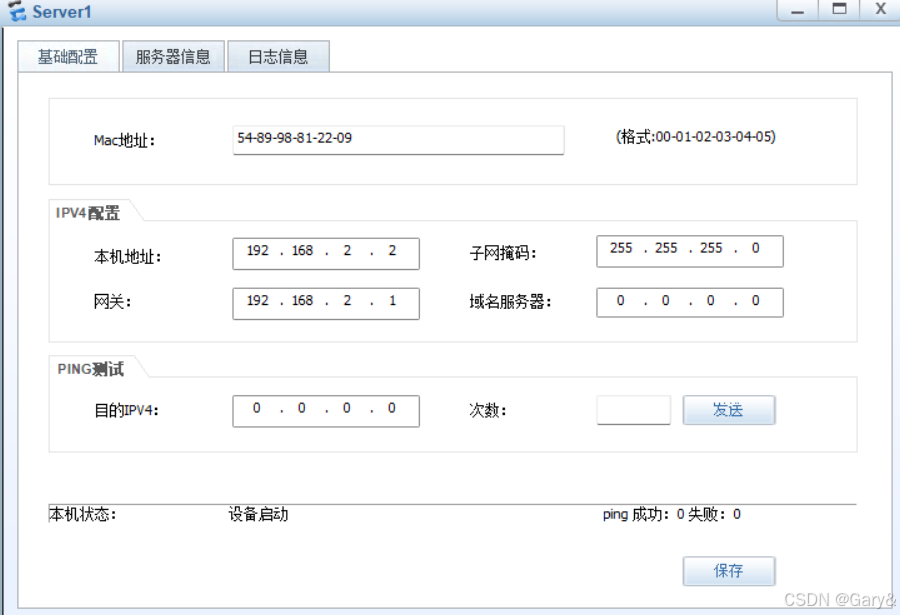Click the 本机地址 label
This screenshot has width=900, height=615.
click(x=127, y=256)
